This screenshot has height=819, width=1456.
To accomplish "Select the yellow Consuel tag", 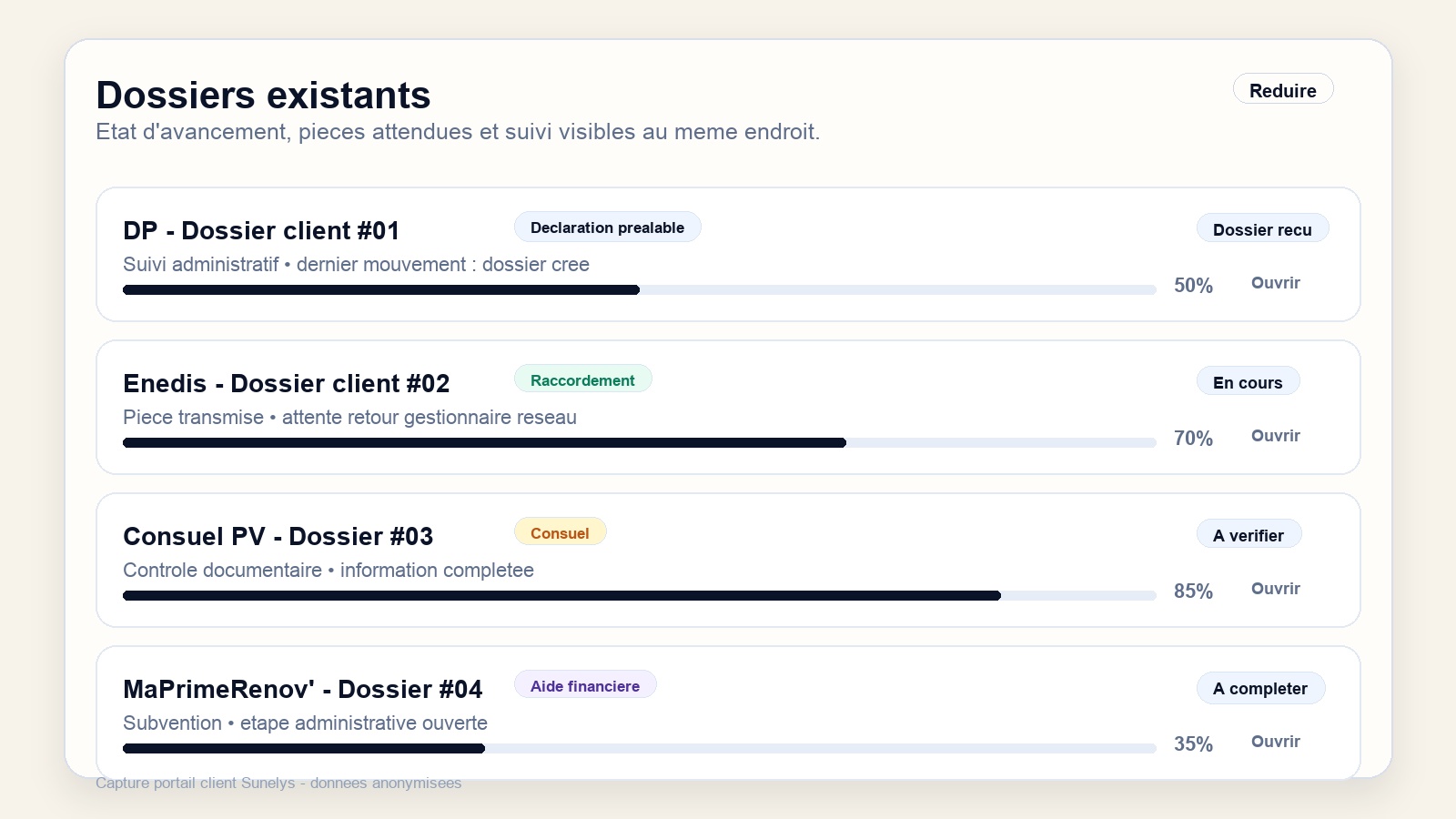I will click(560, 533).
